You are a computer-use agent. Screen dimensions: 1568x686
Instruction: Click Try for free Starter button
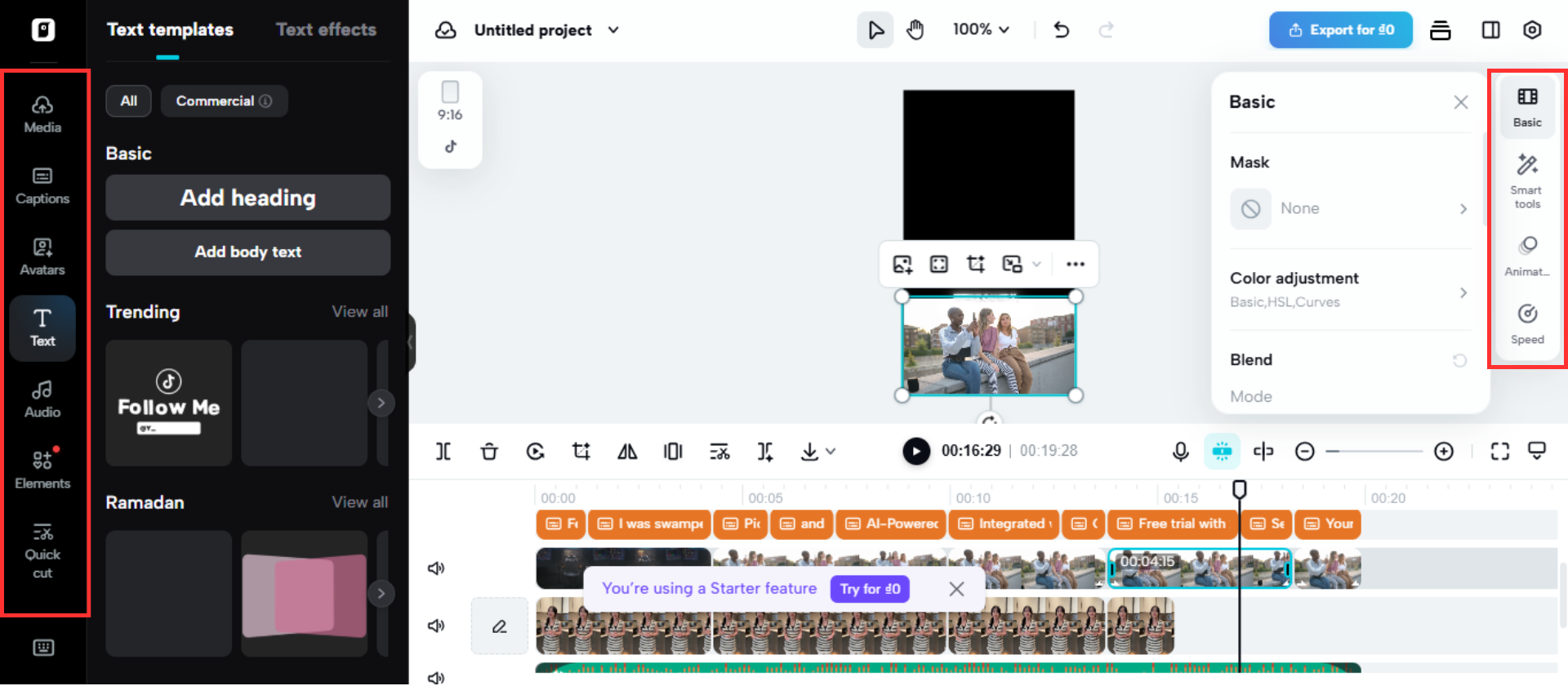(871, 589)
